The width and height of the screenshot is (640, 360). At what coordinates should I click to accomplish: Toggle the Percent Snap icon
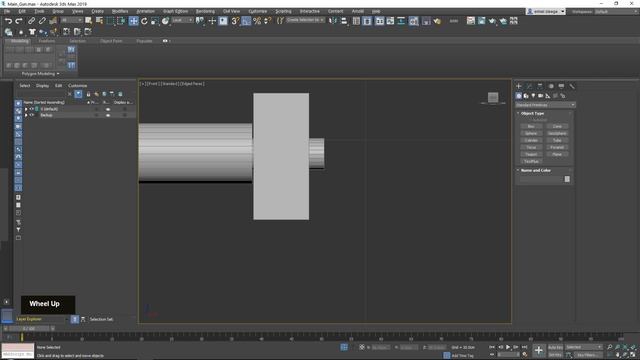click(x=257, y=21)
